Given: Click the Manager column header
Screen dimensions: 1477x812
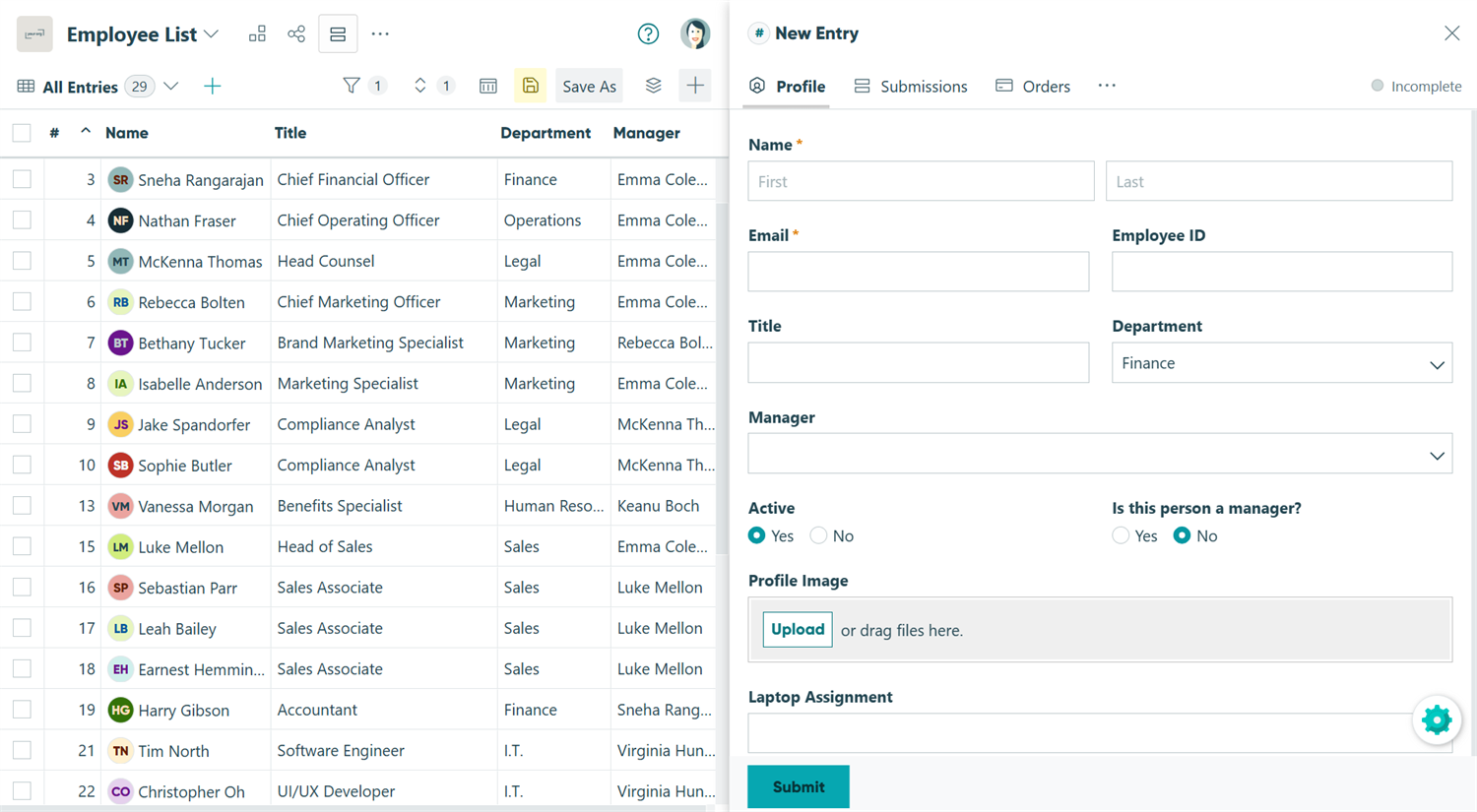Looking at the screenshot, I should [646, 133].
